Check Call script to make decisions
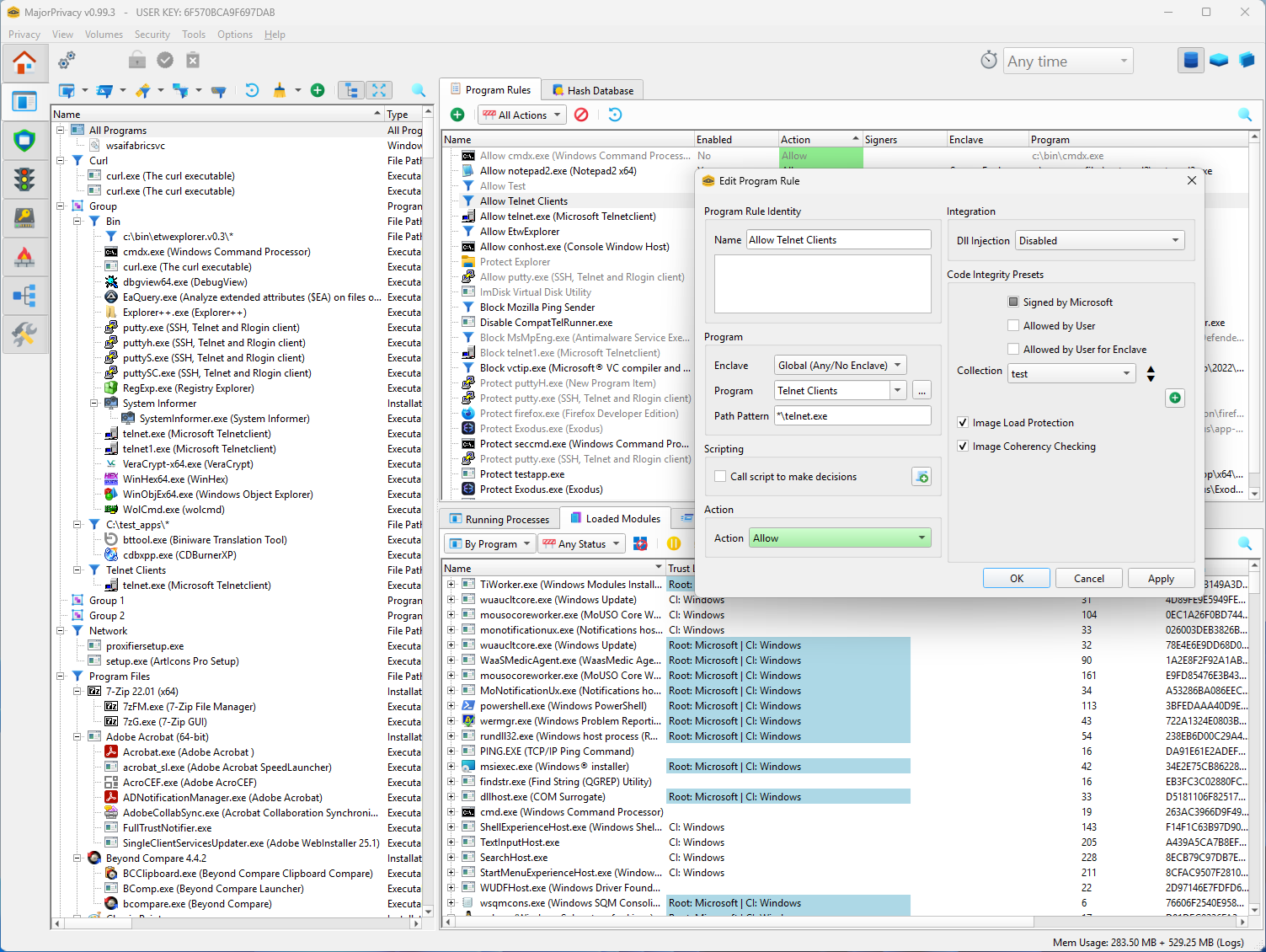1266x952 pixels. [720, 477]
